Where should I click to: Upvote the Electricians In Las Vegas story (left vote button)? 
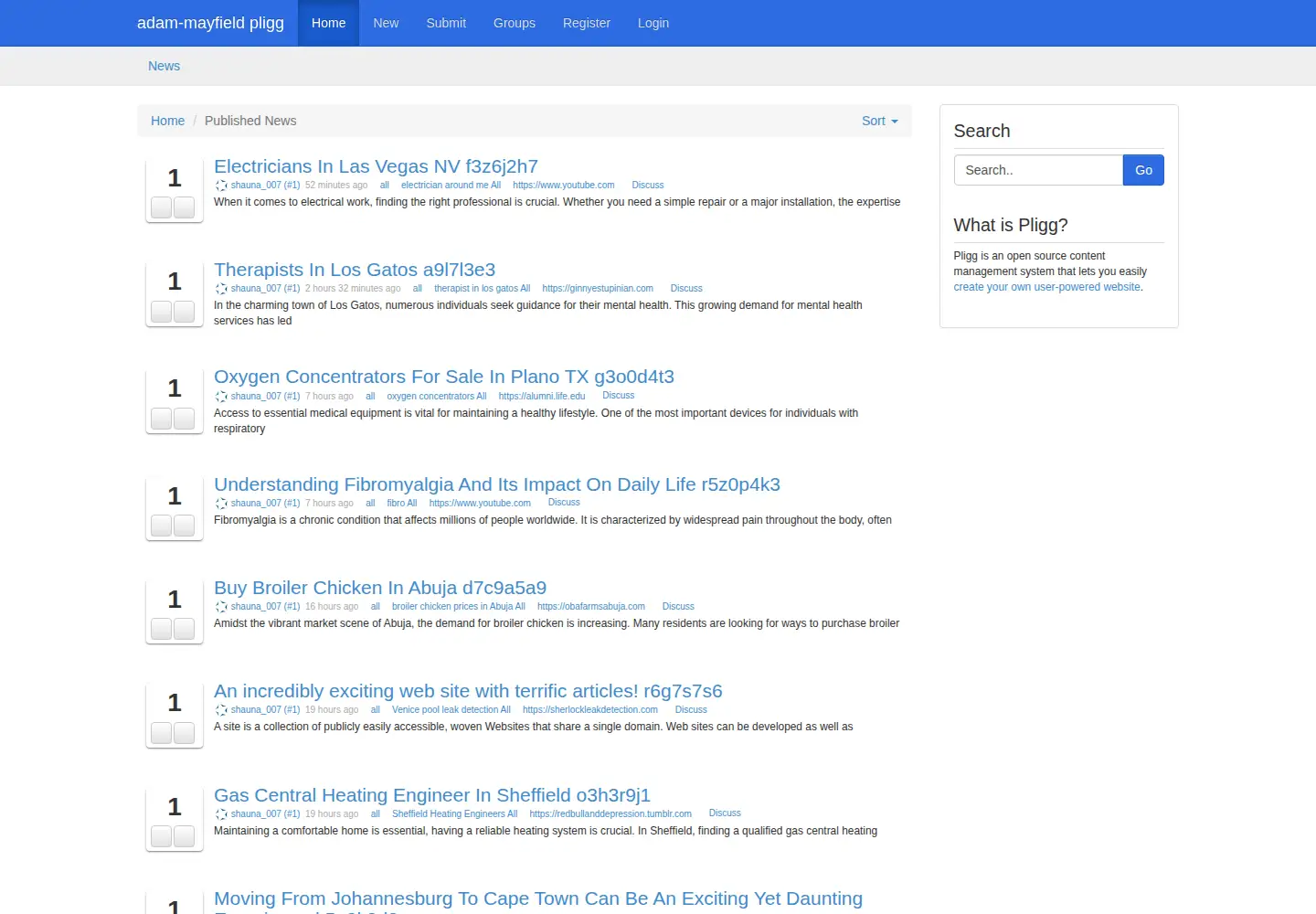tap(162, 207)
